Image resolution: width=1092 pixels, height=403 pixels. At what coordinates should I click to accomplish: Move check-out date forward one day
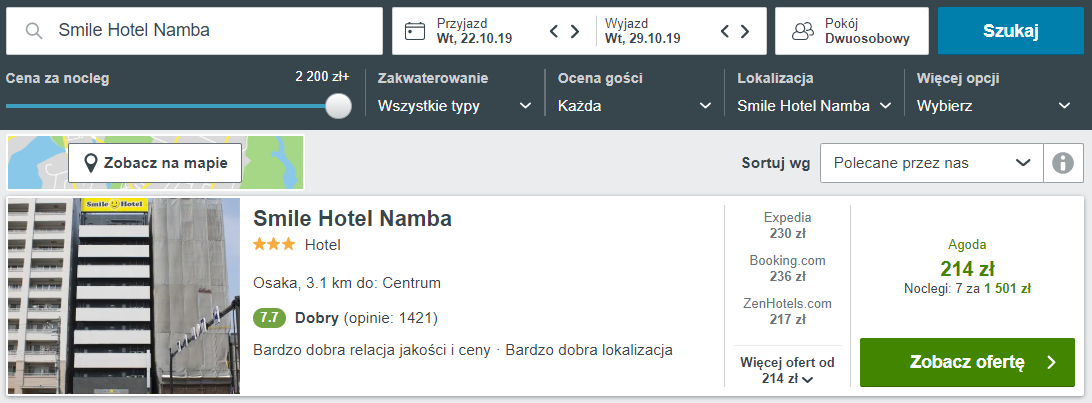point(747,31)
